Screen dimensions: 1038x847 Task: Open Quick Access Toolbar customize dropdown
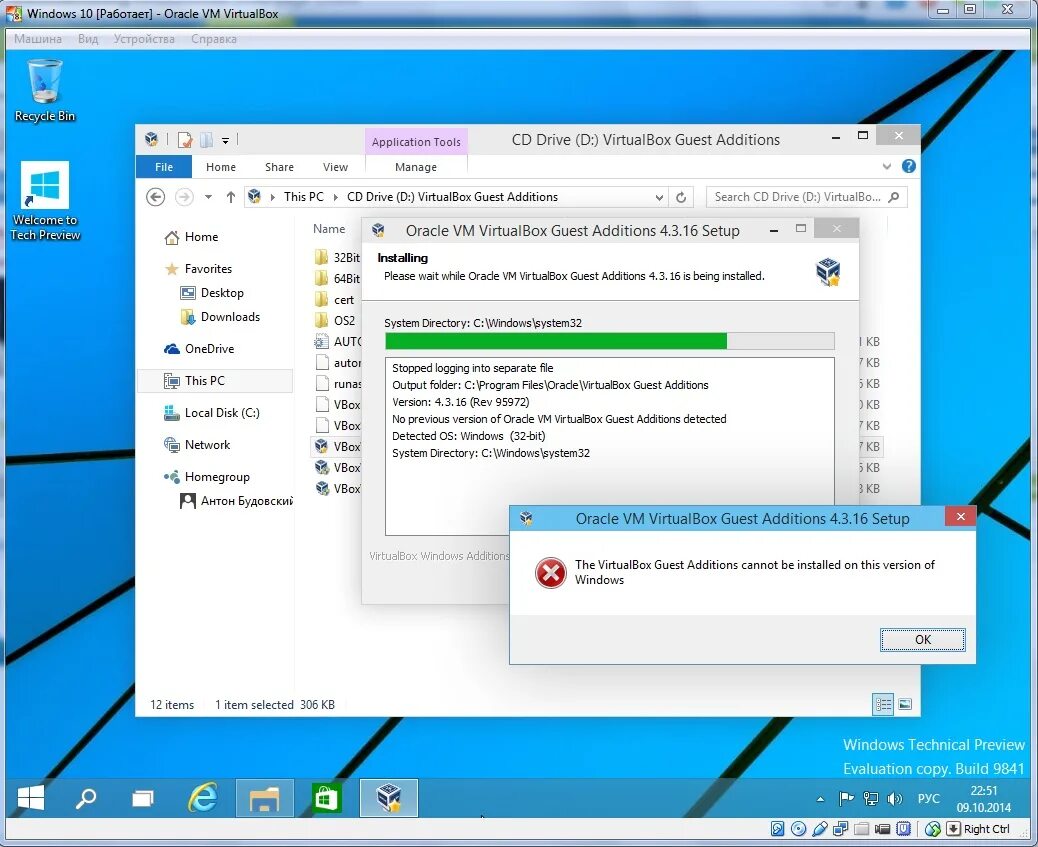[225, 140]
